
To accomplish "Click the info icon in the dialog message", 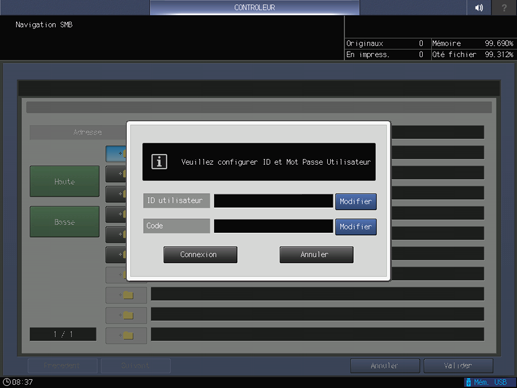I will [159, 162].
